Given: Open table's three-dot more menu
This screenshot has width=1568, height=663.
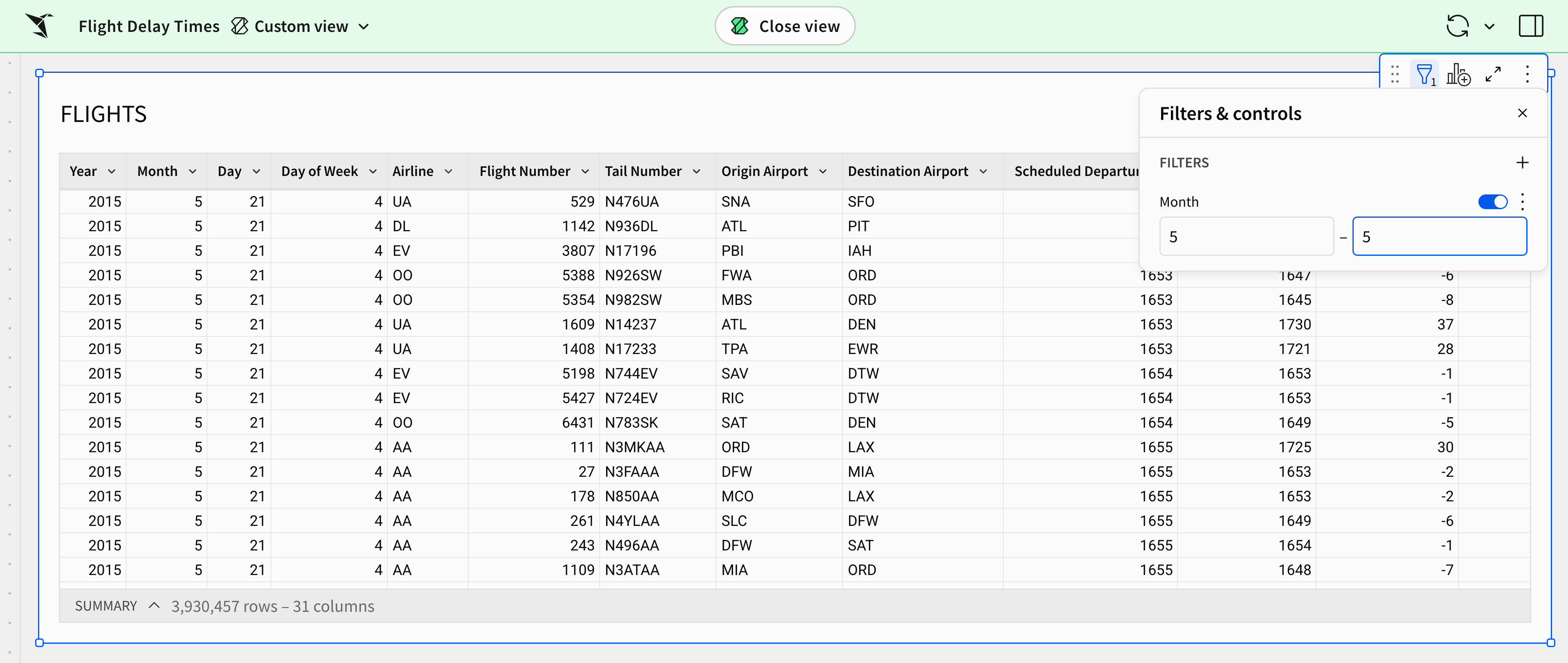Looking at the screenshot, I should 1527,75.
